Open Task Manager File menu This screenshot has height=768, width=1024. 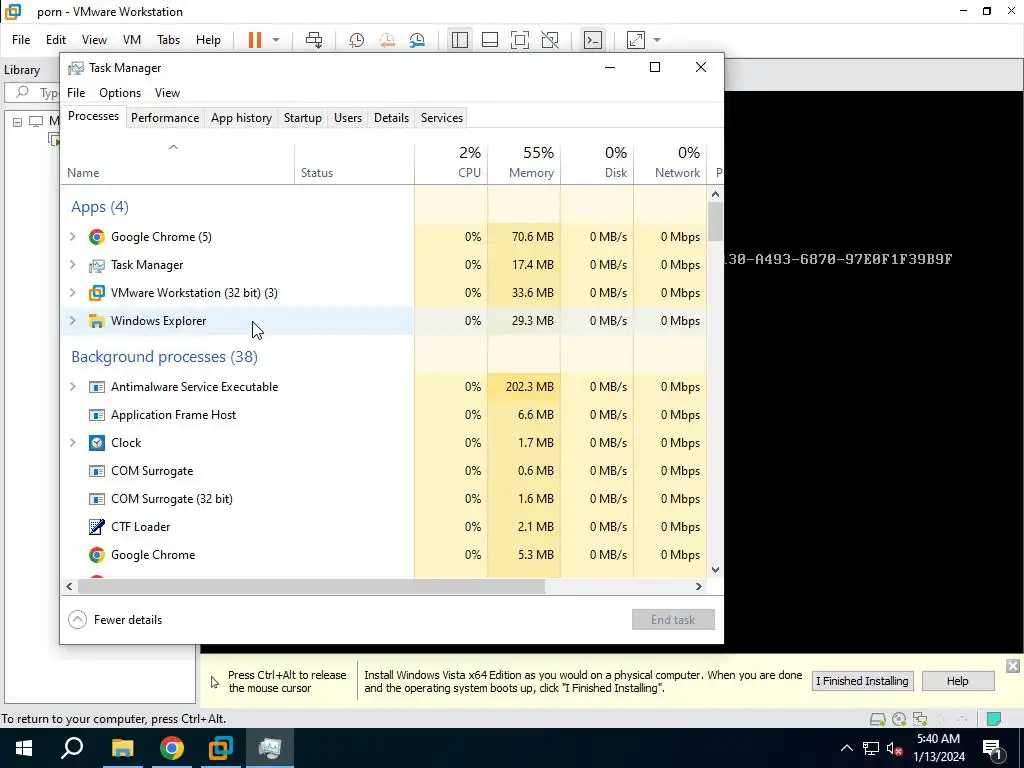click(x=76, y=93)
